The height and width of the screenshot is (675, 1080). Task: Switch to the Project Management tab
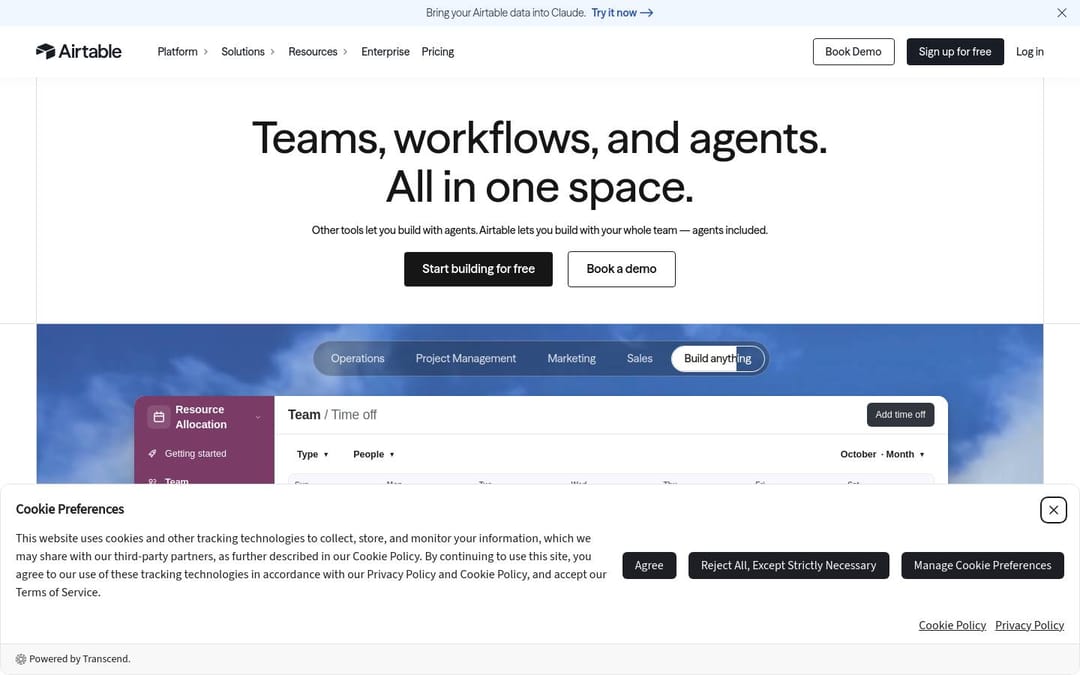click(x=466, y=358)
